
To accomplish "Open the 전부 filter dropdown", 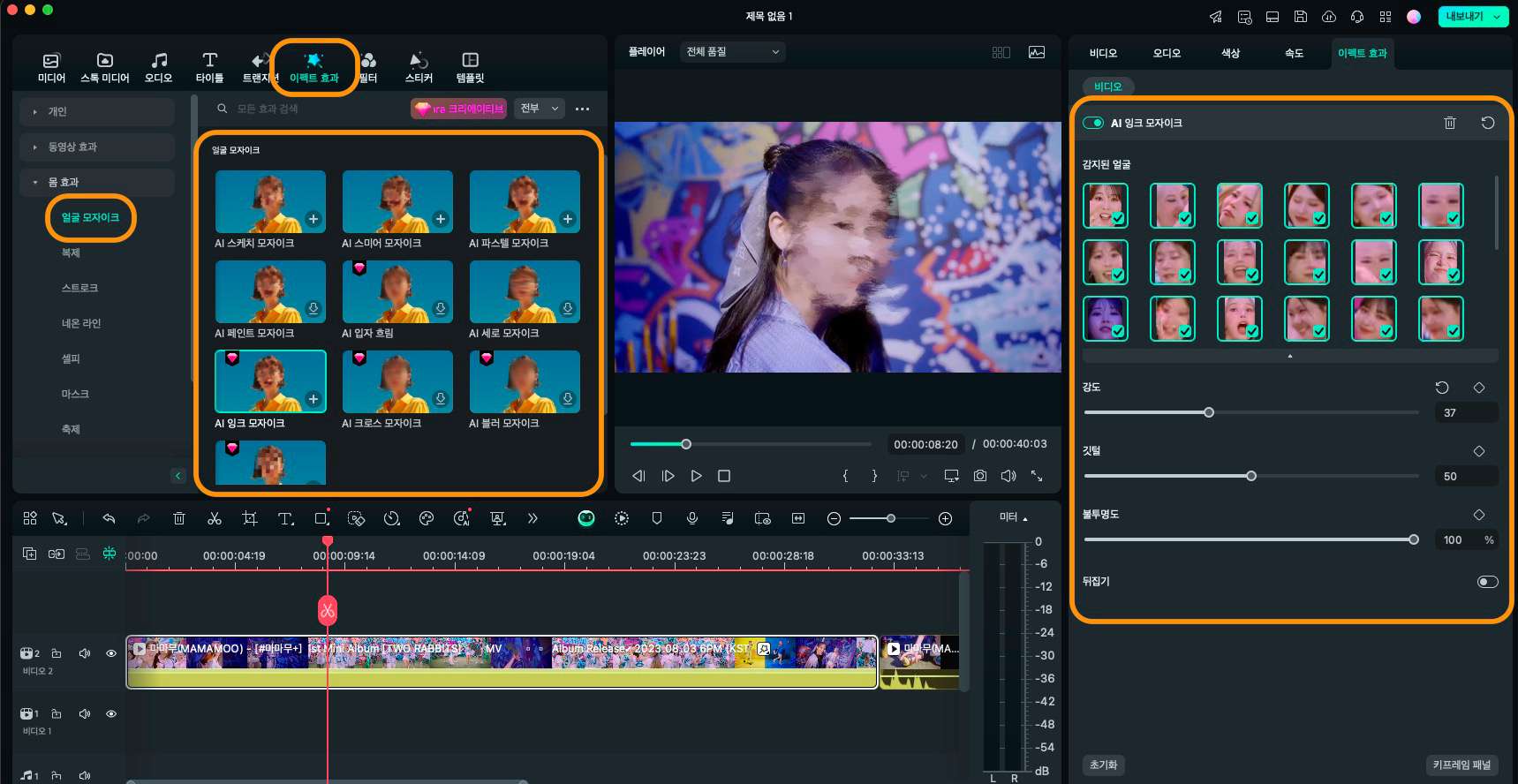I will [x=540, y=109].
